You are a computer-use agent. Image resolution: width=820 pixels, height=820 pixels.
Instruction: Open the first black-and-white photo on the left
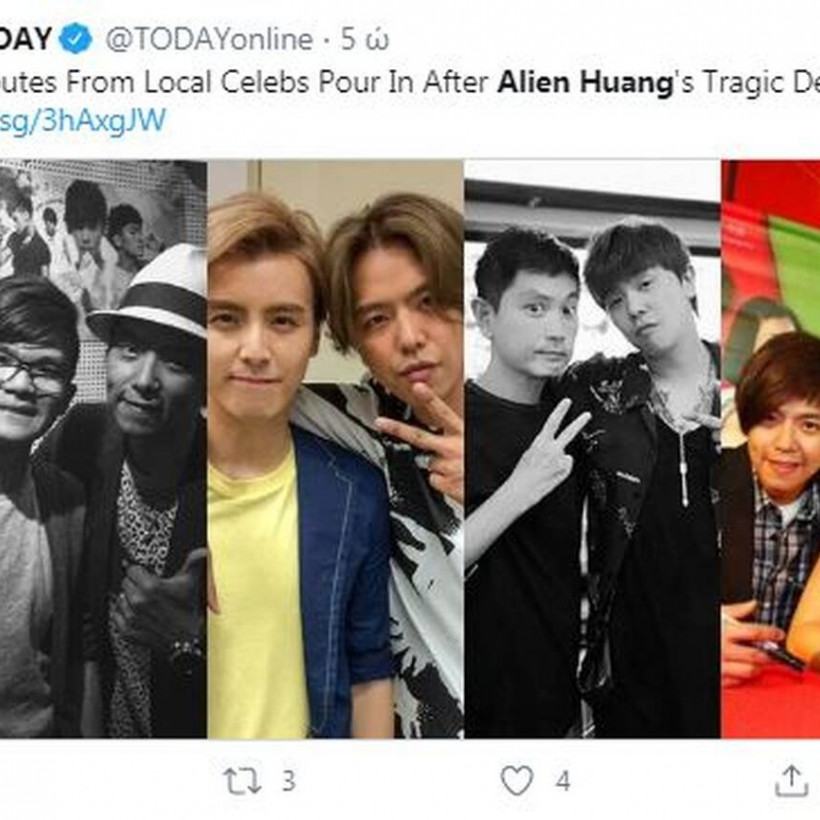103,450
